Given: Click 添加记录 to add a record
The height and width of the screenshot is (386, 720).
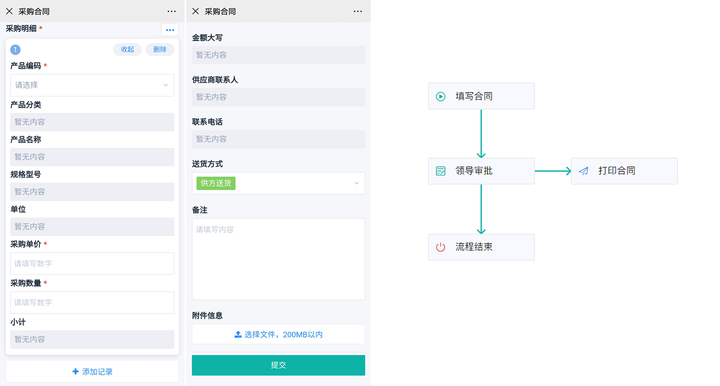Looking at the screenshot, I should point(92,371).
